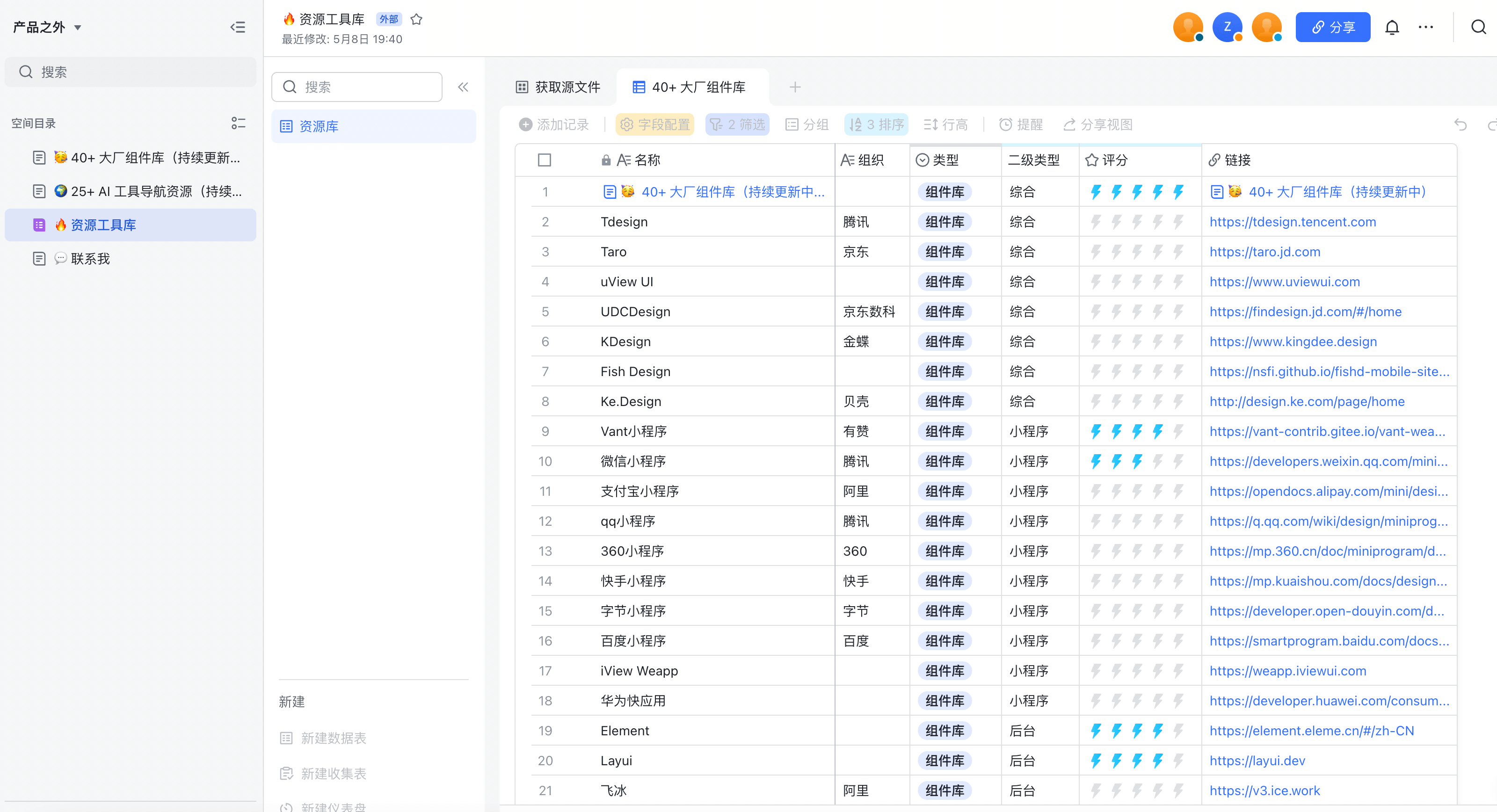Star the 资源工具库 document as favorite
The image size is (1497, 812).
(416, 19)
